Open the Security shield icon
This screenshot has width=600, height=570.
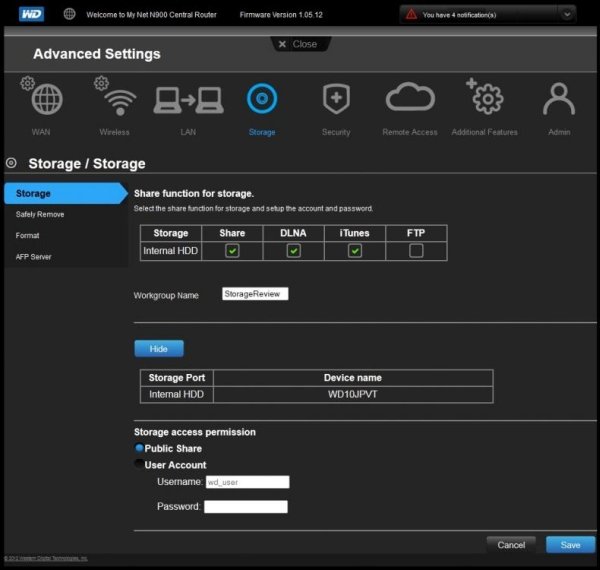point(336,100)
